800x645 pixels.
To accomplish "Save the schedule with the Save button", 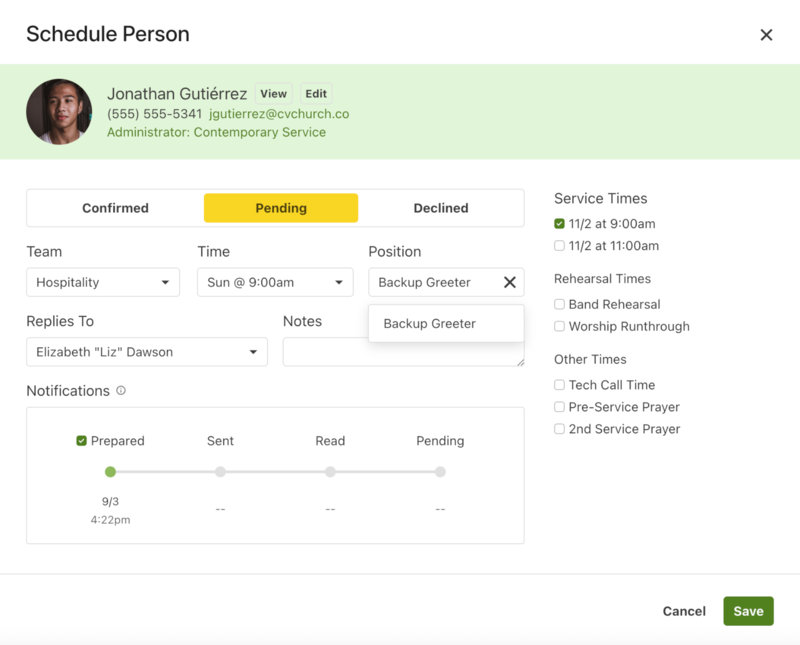I will (x=748, y=611).
